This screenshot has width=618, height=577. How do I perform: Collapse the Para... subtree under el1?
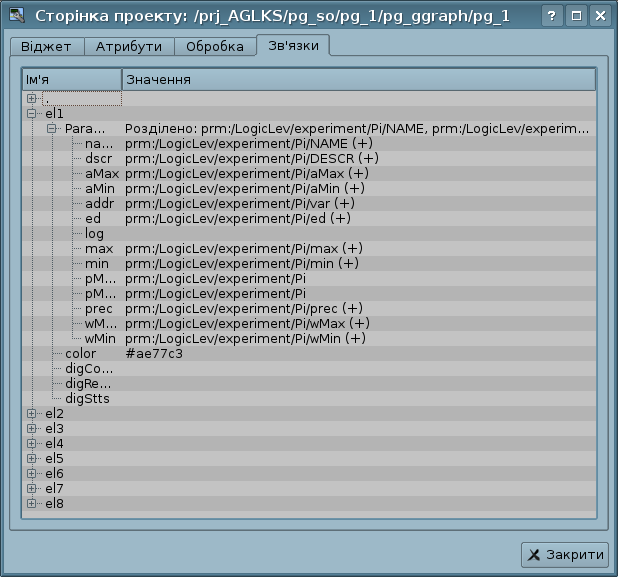tap(51, 129)
